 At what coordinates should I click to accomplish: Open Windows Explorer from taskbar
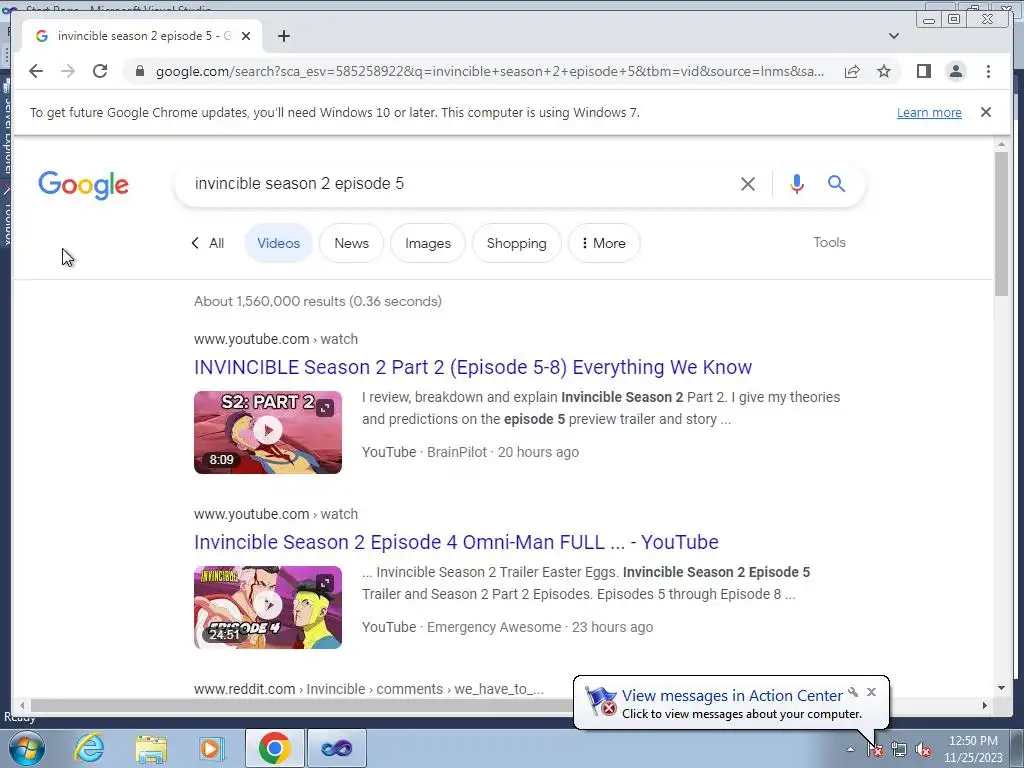[151, 748]
